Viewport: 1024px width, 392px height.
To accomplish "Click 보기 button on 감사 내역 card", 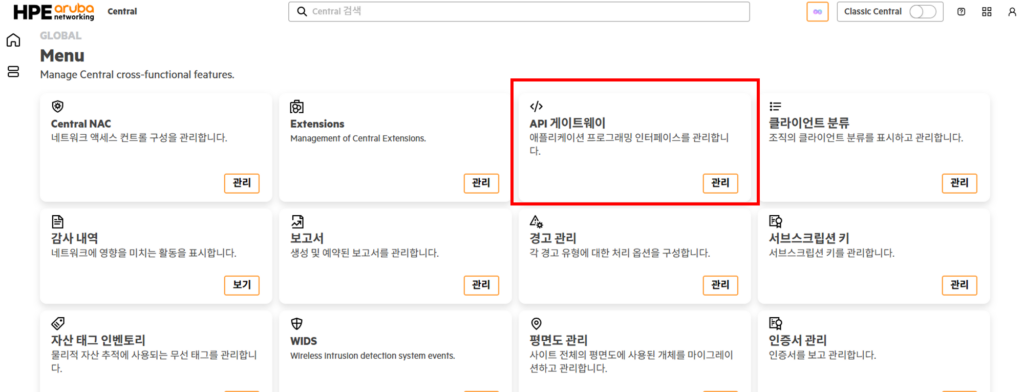I will 242,285.
